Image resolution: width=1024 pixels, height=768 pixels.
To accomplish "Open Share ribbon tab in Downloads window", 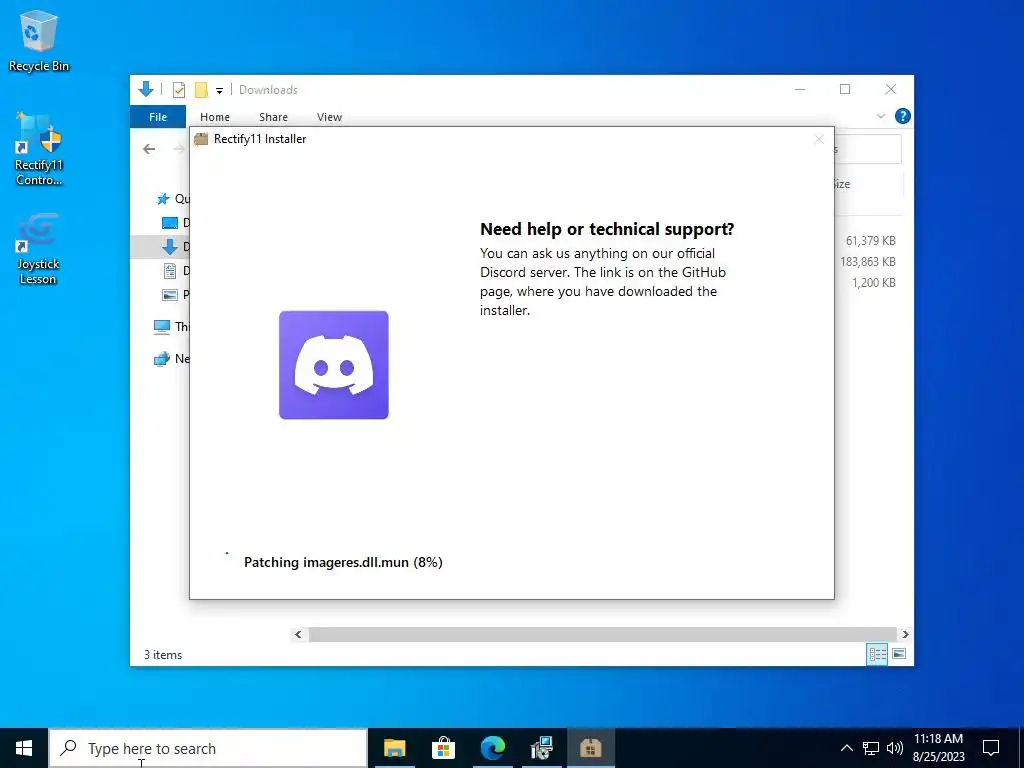I will (273, 117).
